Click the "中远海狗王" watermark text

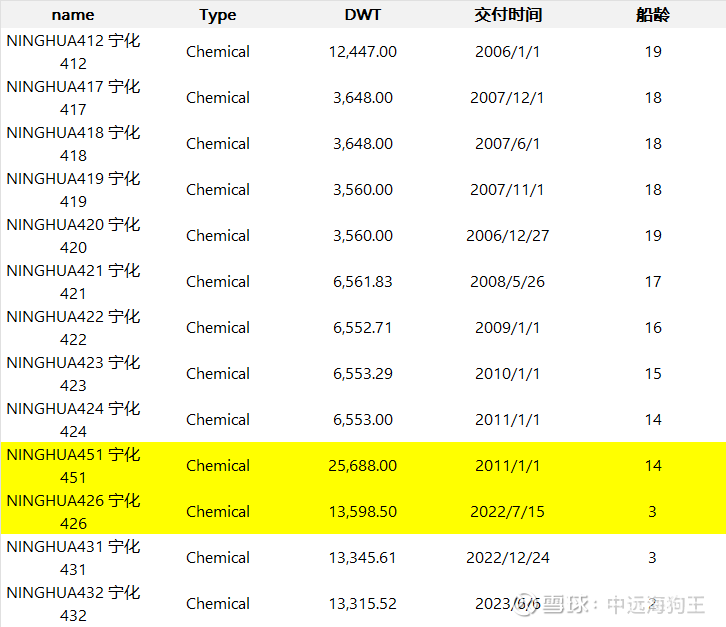[656, 605]
